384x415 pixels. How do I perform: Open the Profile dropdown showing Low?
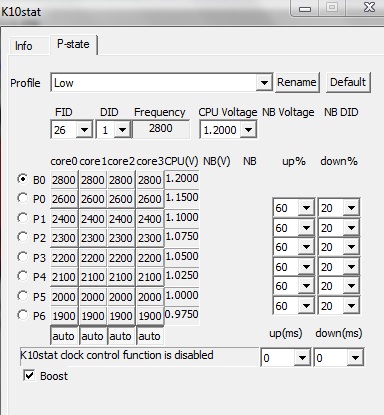pos(162,82)
